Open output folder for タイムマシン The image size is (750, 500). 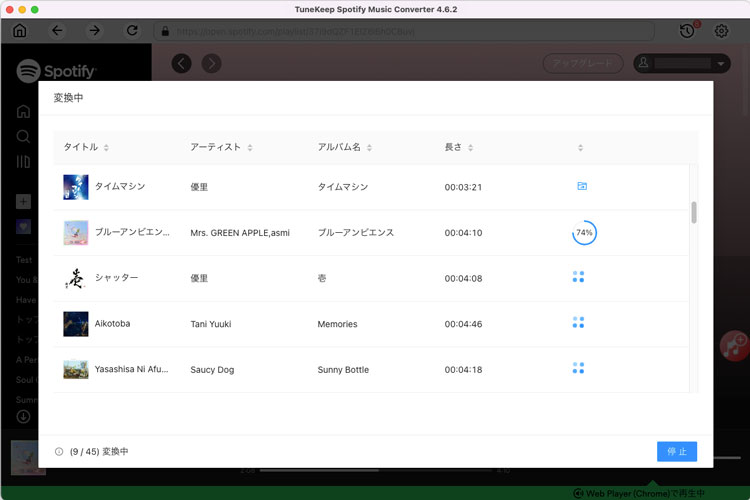click(582, 186)
